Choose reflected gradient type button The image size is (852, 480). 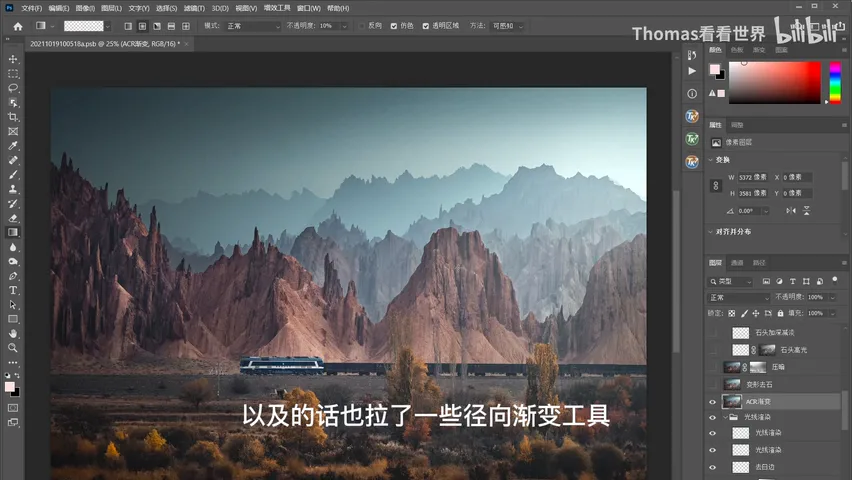[171, 26]
